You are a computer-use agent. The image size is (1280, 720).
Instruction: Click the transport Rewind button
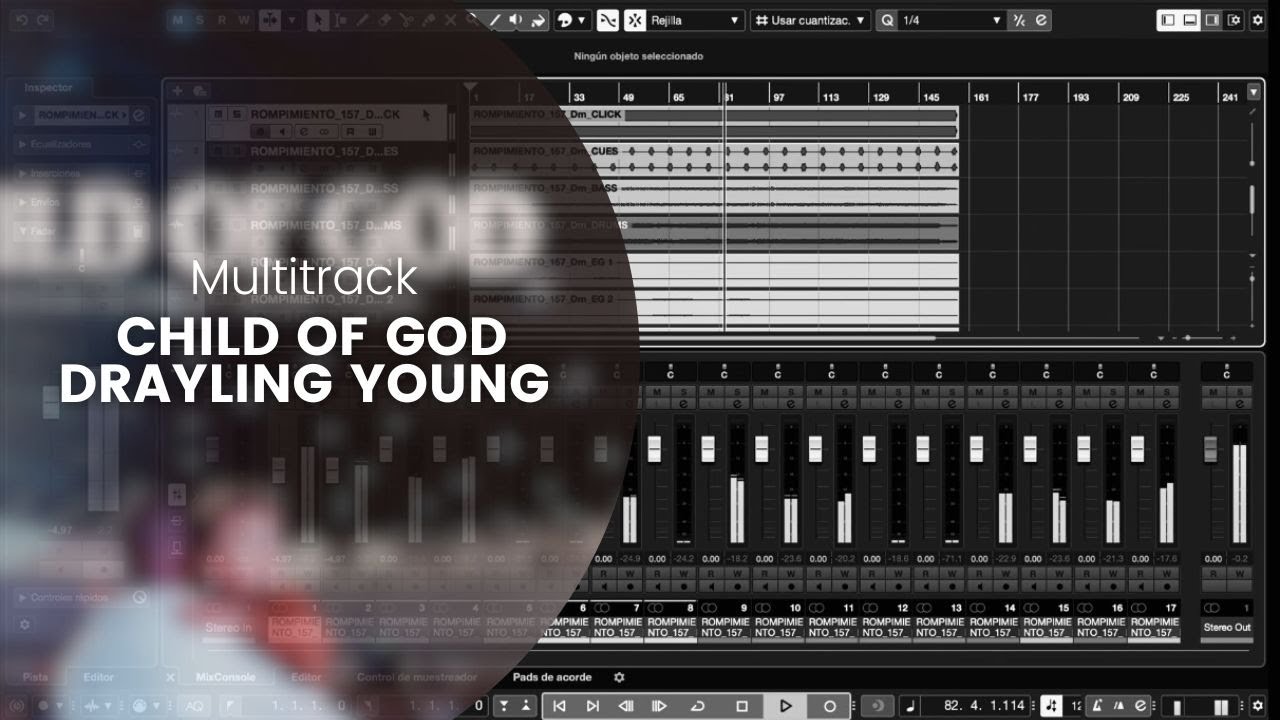626,706
